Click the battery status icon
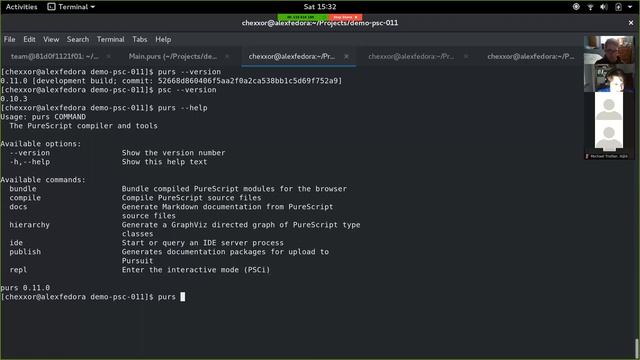640x360 pixels. click(618, 7)
